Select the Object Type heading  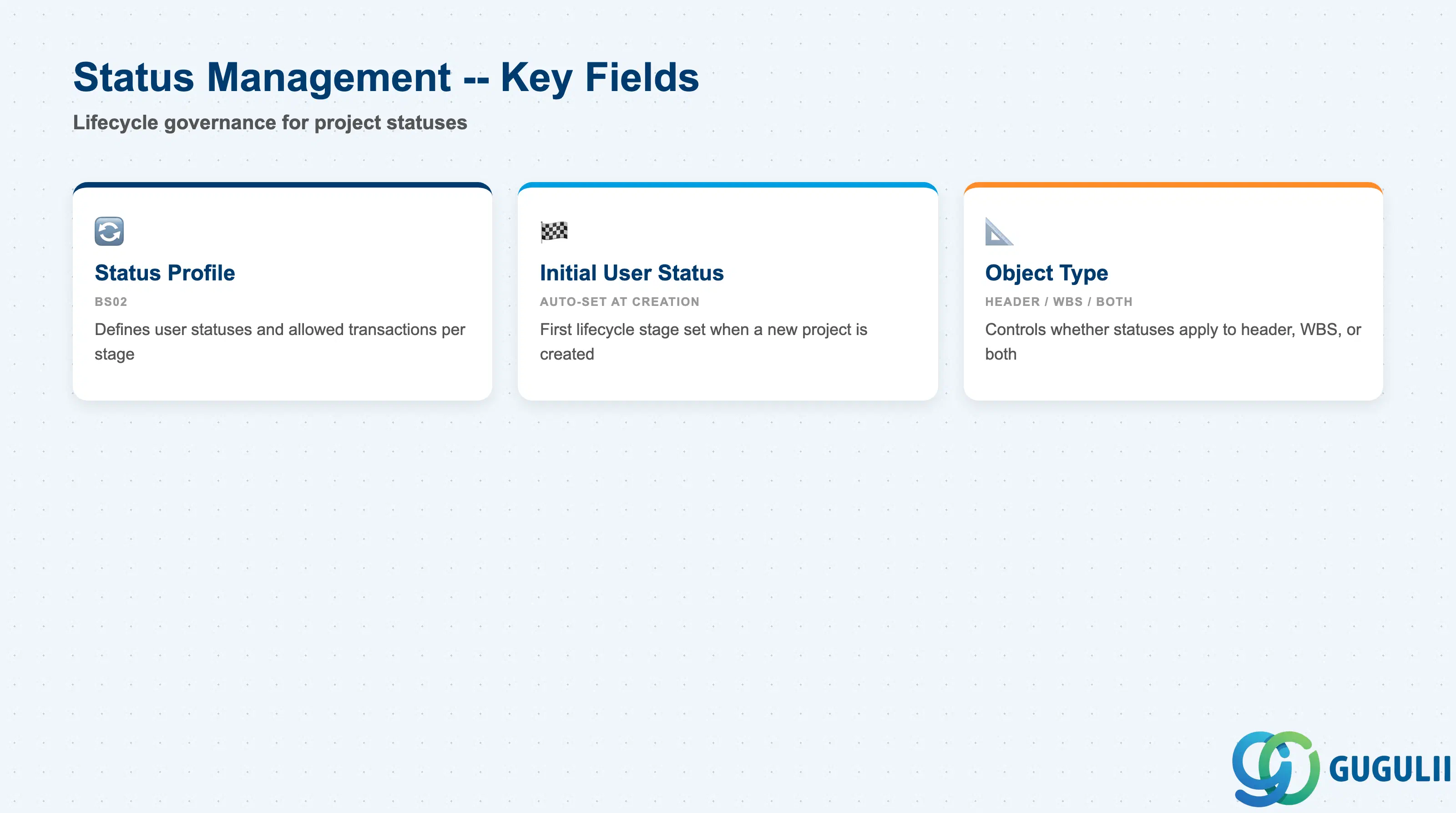[1046, 273]
